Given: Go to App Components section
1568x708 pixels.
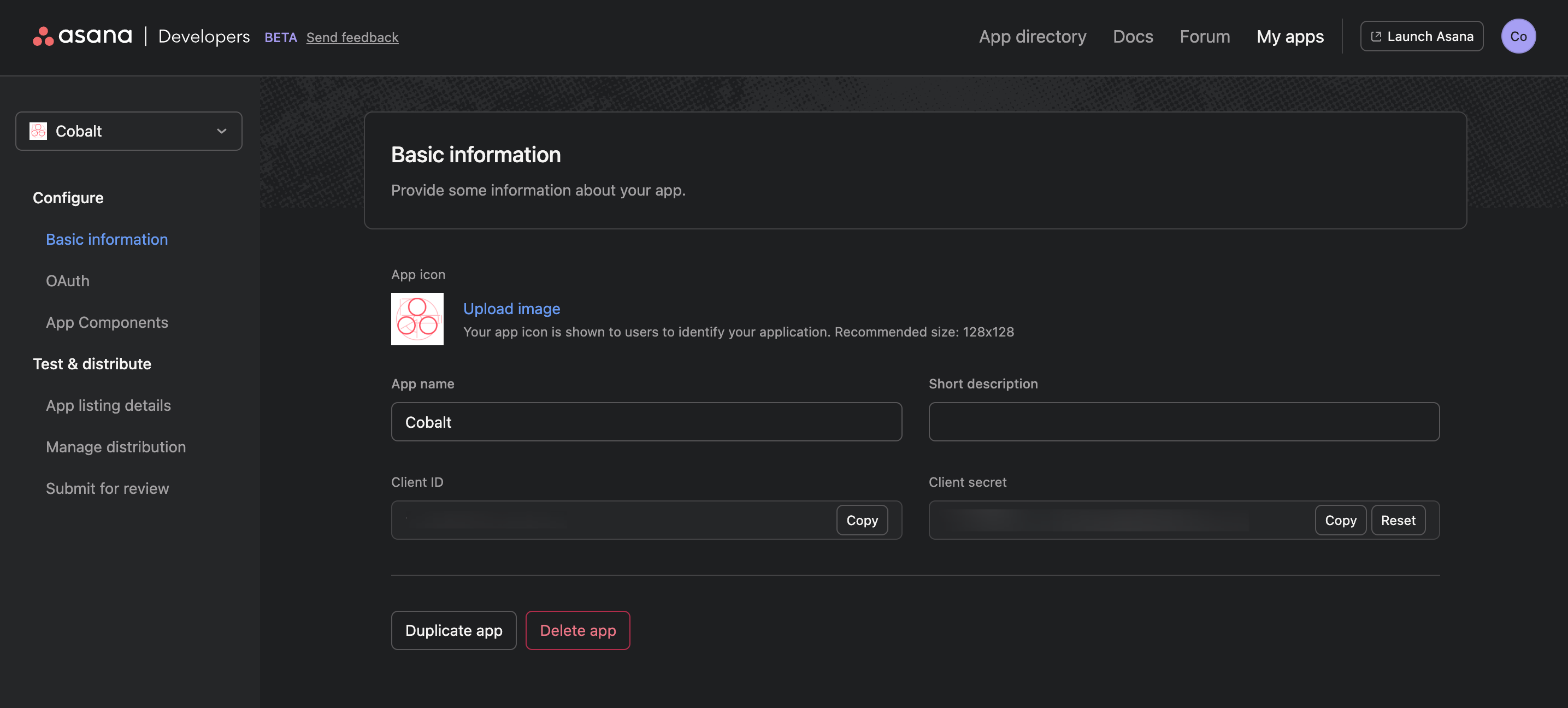Looking at the screenshot, I should coord(107,322).
